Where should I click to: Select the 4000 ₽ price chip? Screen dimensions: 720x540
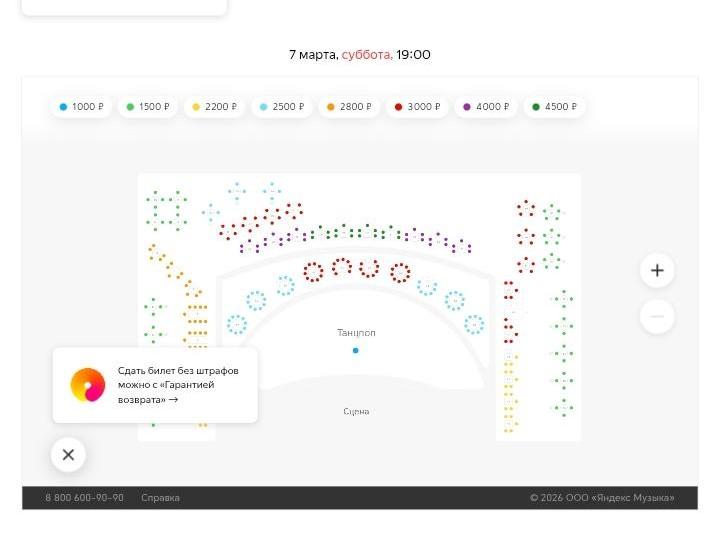click(485, 107)
